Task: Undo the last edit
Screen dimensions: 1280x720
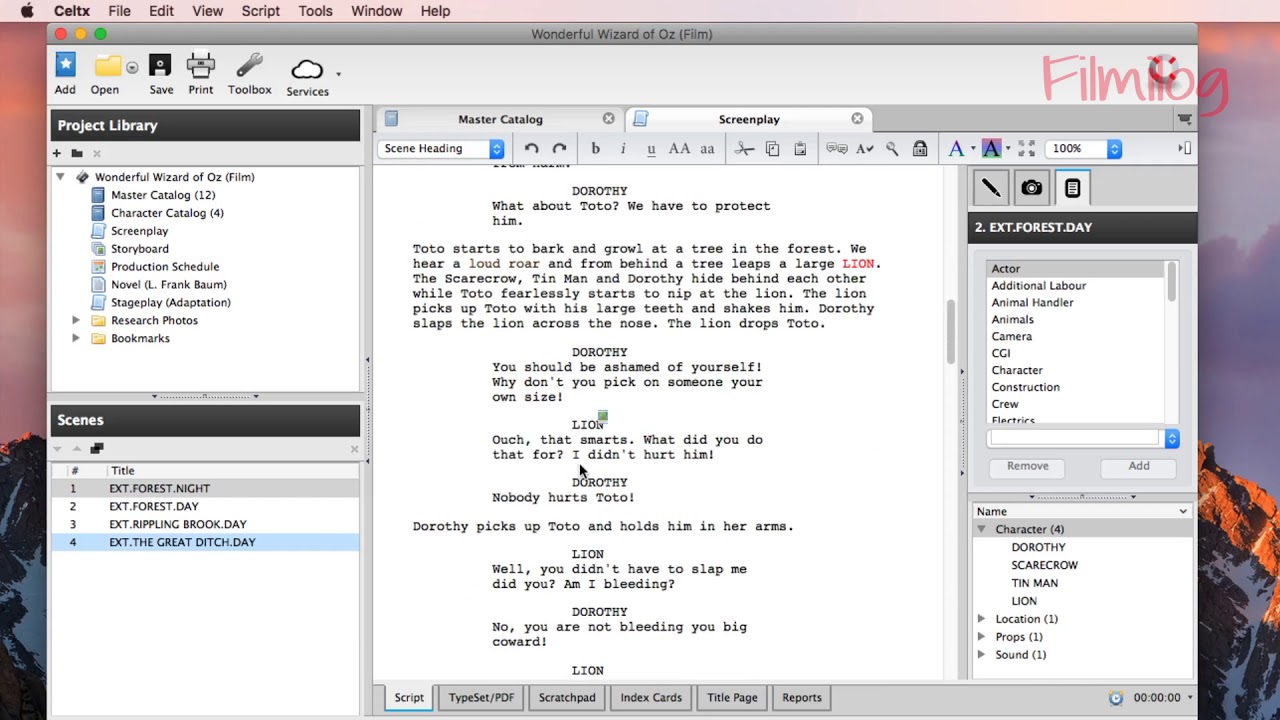Action: click(x=532, y=148)
